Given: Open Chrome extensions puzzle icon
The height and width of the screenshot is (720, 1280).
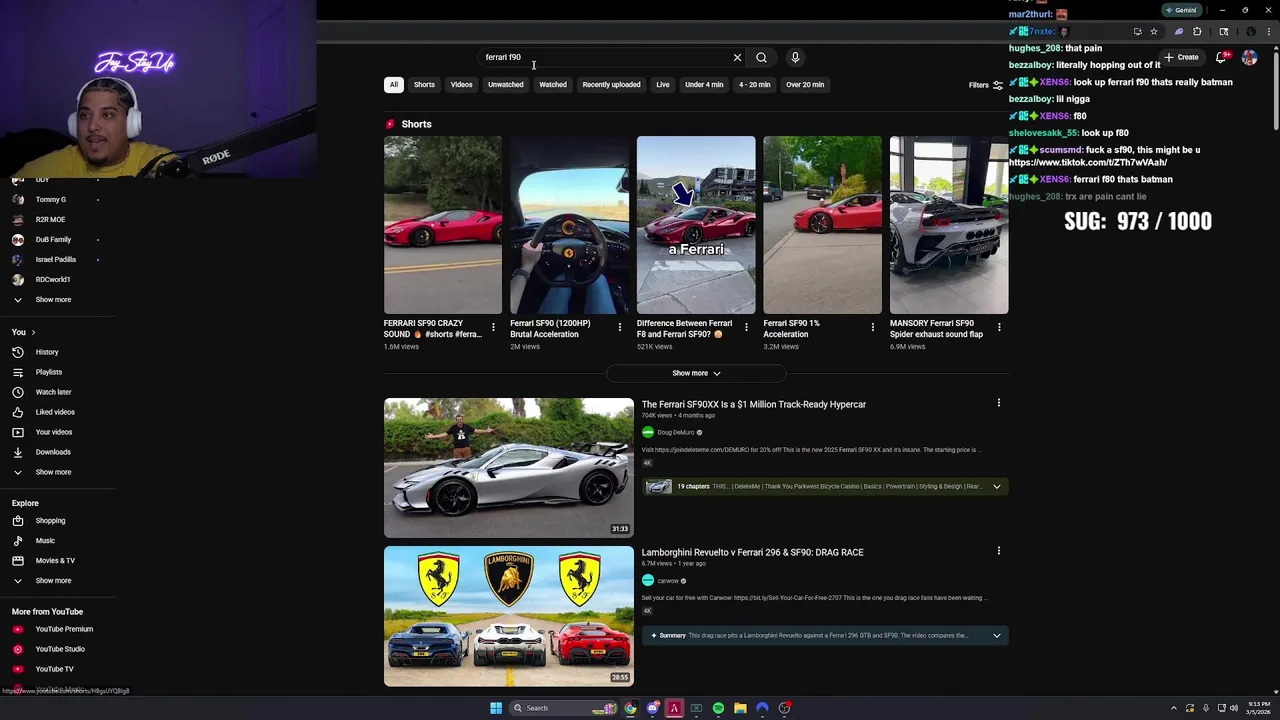Looking at the screenshot, I should point(1197,31).
